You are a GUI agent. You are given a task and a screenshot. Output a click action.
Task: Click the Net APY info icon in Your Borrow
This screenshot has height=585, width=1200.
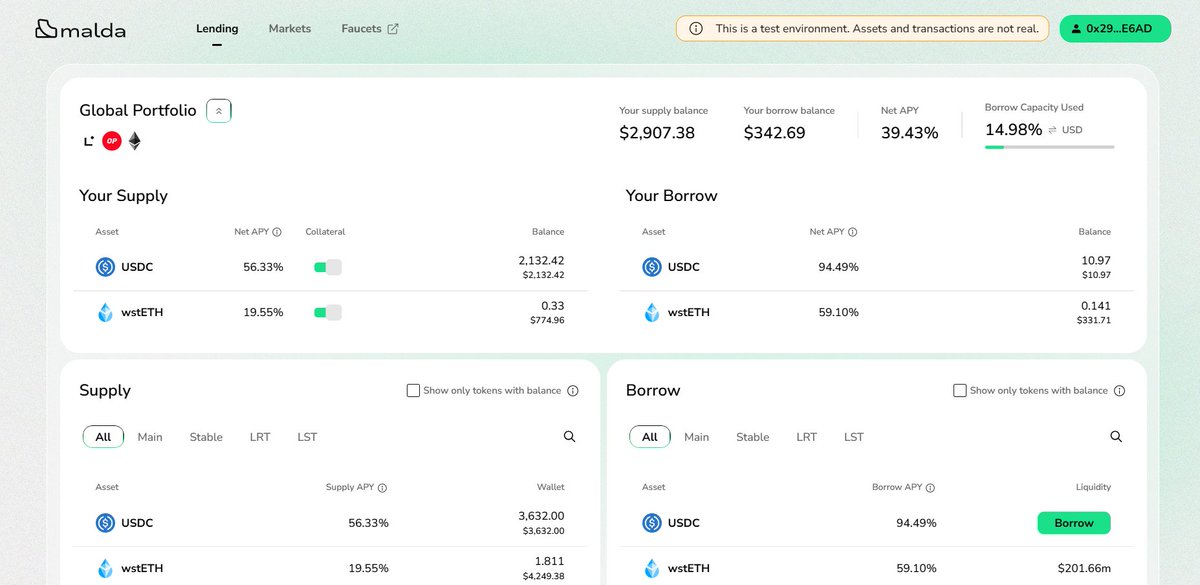tap(852, 232)
